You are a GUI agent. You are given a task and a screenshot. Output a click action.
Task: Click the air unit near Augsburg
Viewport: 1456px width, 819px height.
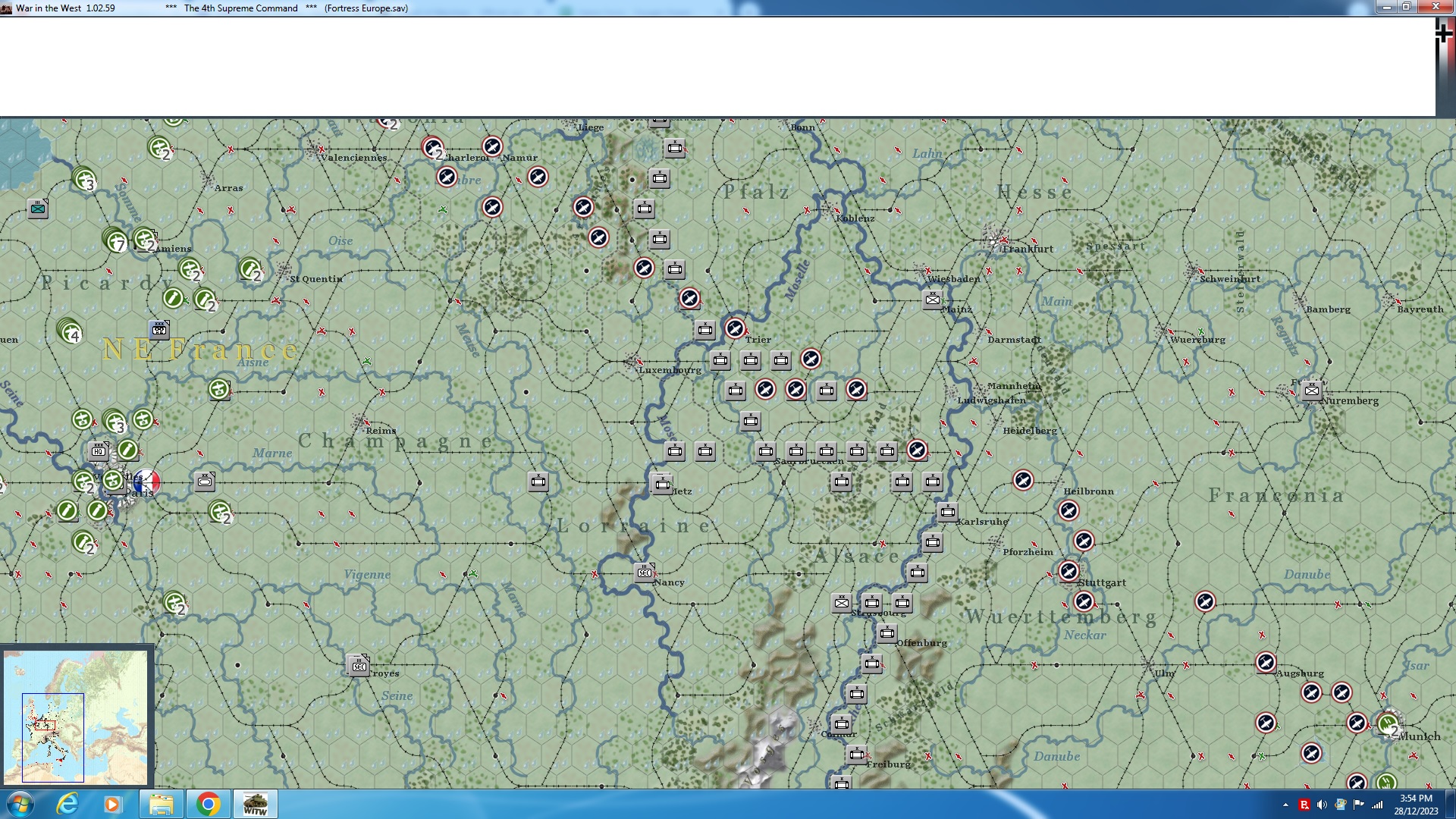pyautogui.click(x=1266, y=663)
